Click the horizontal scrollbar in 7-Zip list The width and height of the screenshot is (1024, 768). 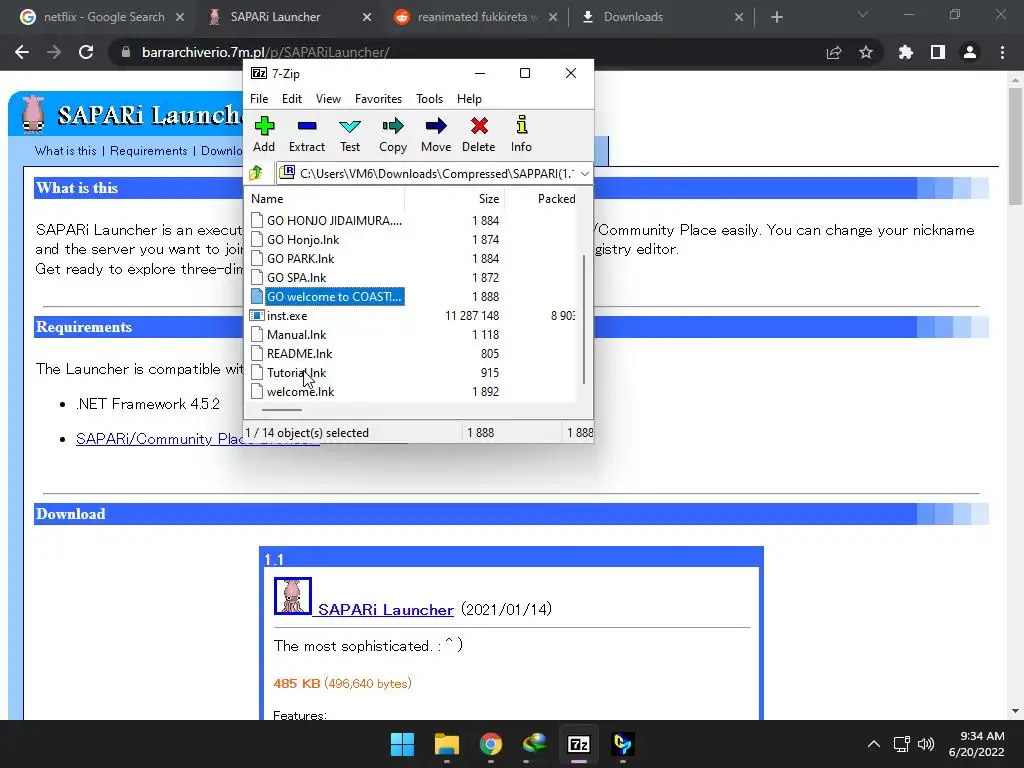click(x=281, y=410)
